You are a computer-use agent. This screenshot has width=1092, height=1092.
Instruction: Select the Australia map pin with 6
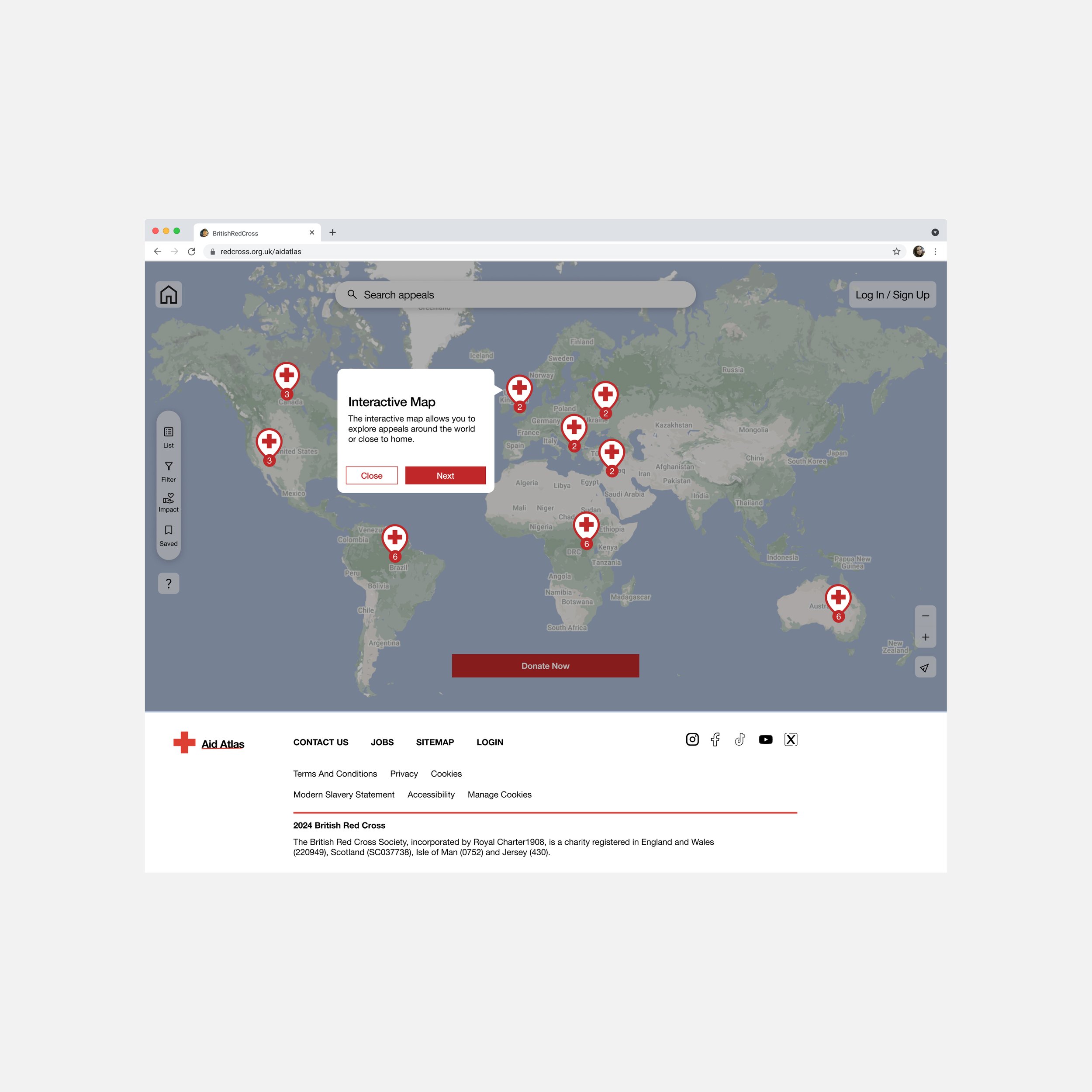[x=838, y=600]
